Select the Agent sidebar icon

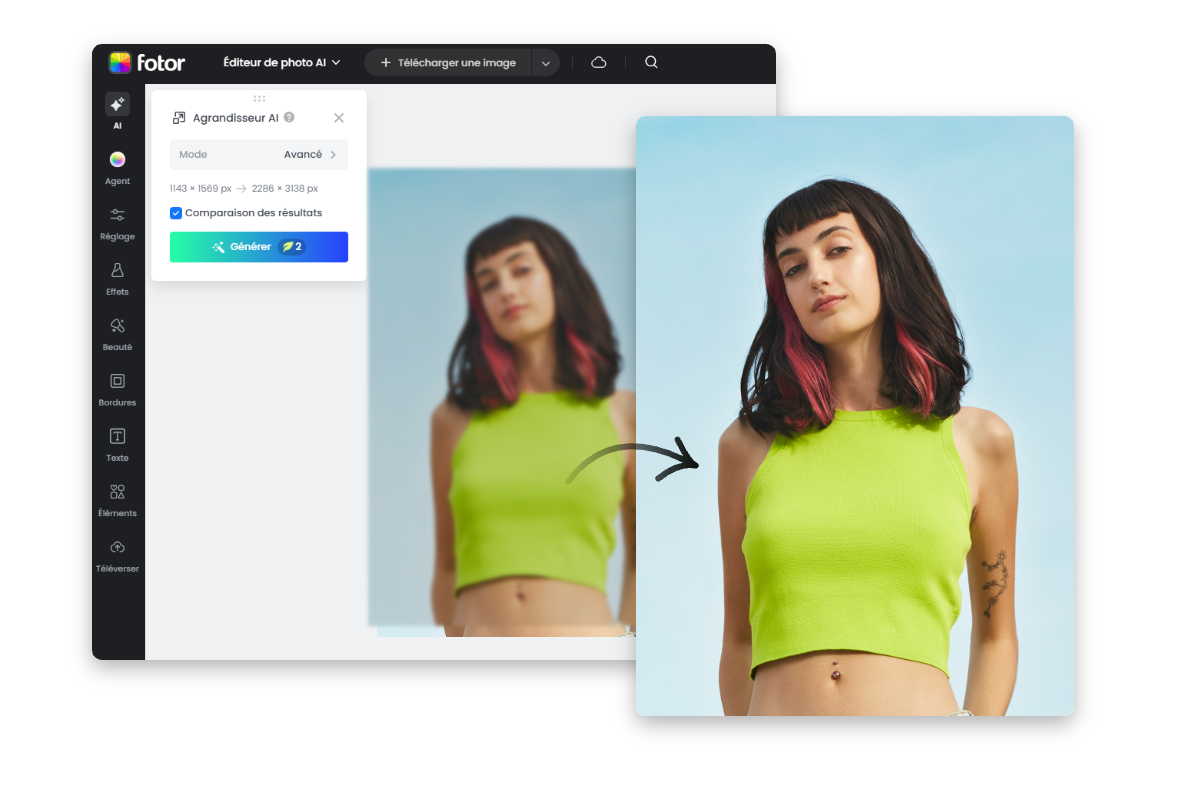tap(117, 160)
